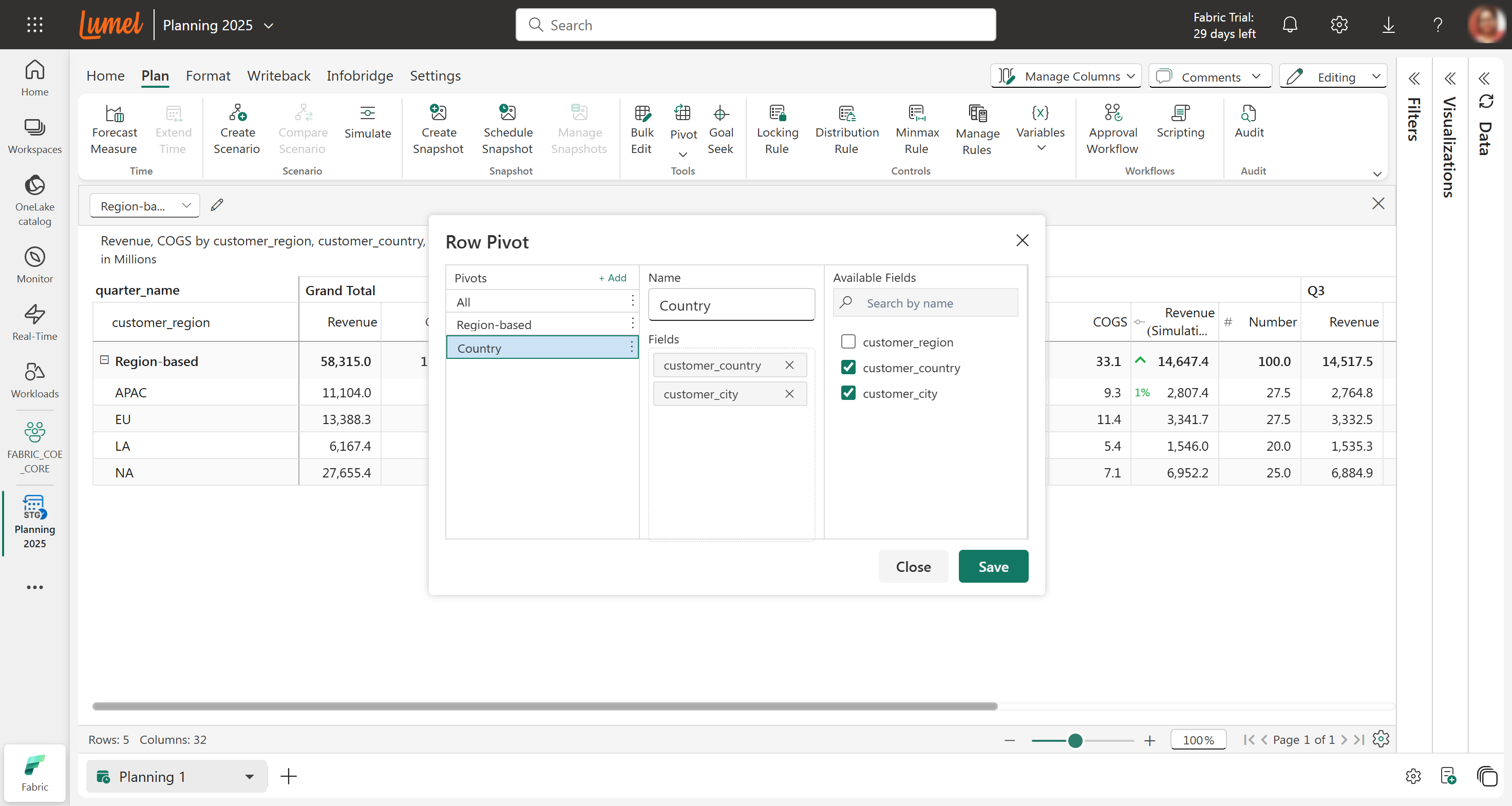Click the + Add pivot link
Screen dimensions: 1512x806
(x=612, y=277)
